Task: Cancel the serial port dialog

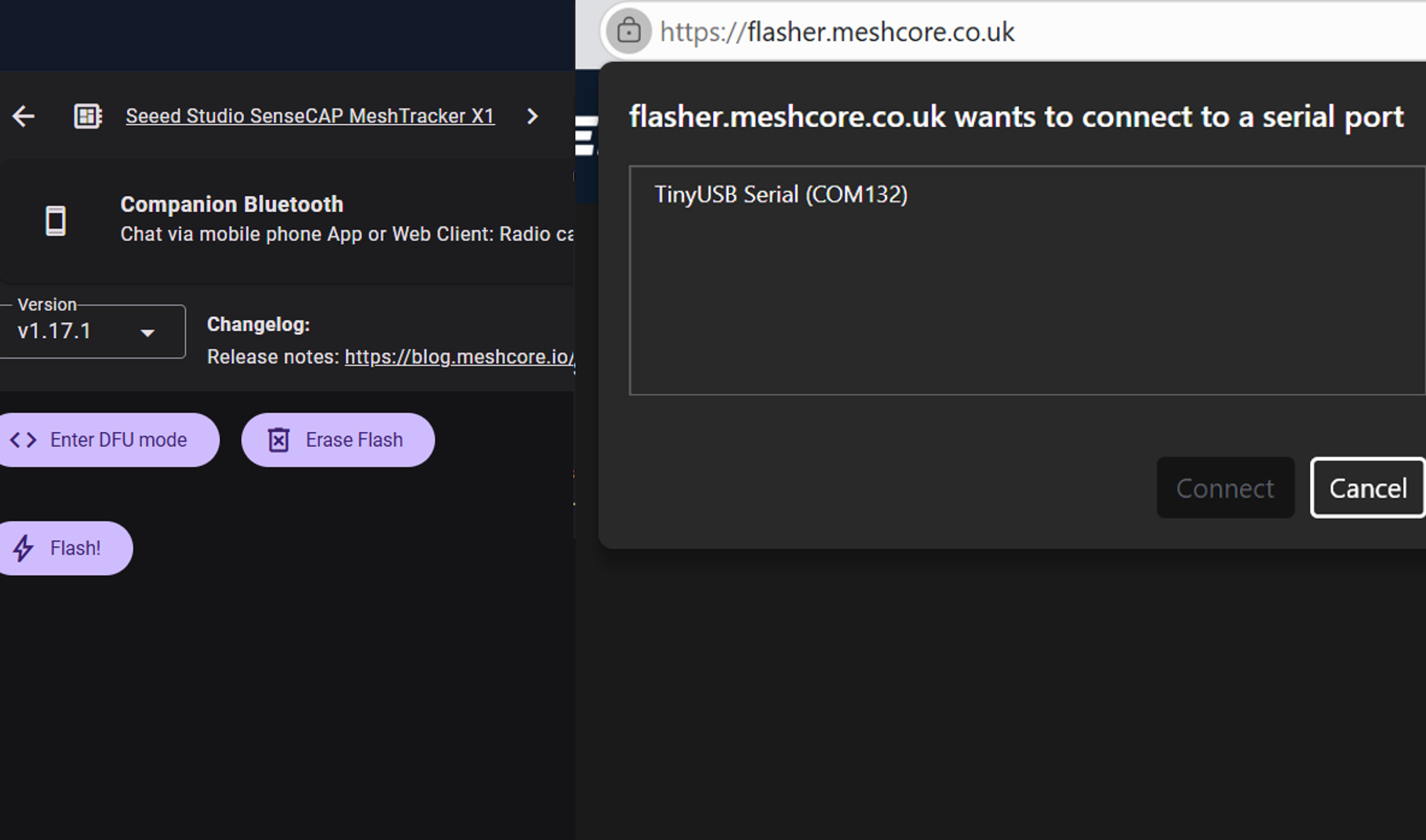Action: [1368, 488]
